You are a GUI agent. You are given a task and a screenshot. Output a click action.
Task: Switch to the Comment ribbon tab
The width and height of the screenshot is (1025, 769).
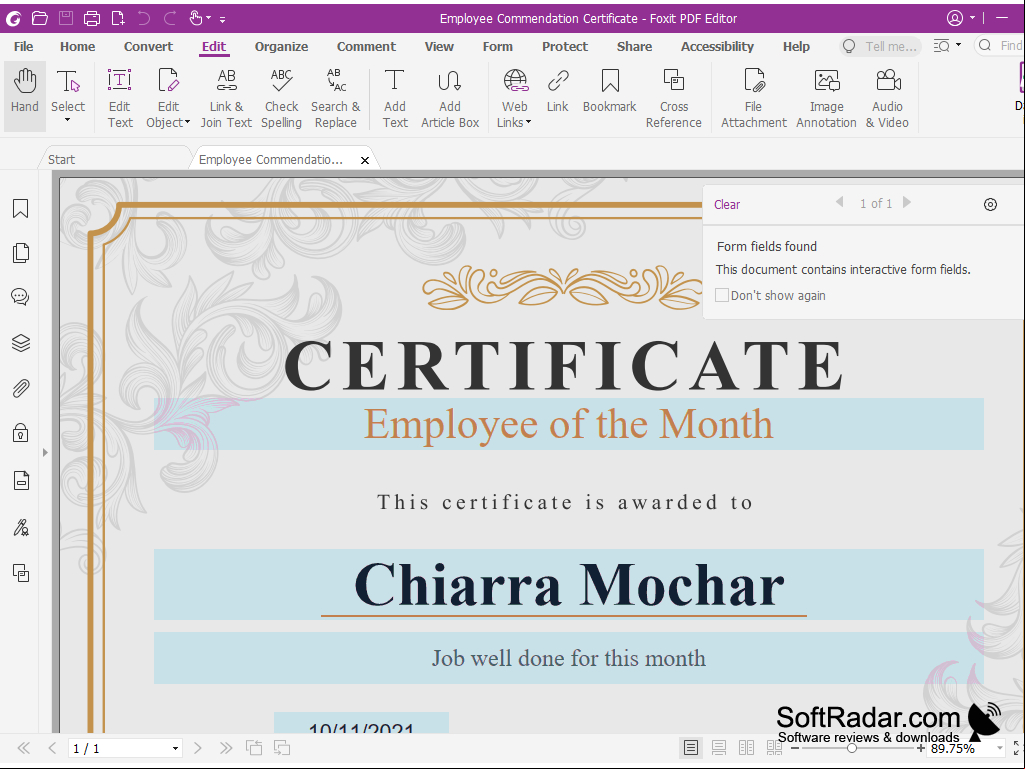[366, 46]
